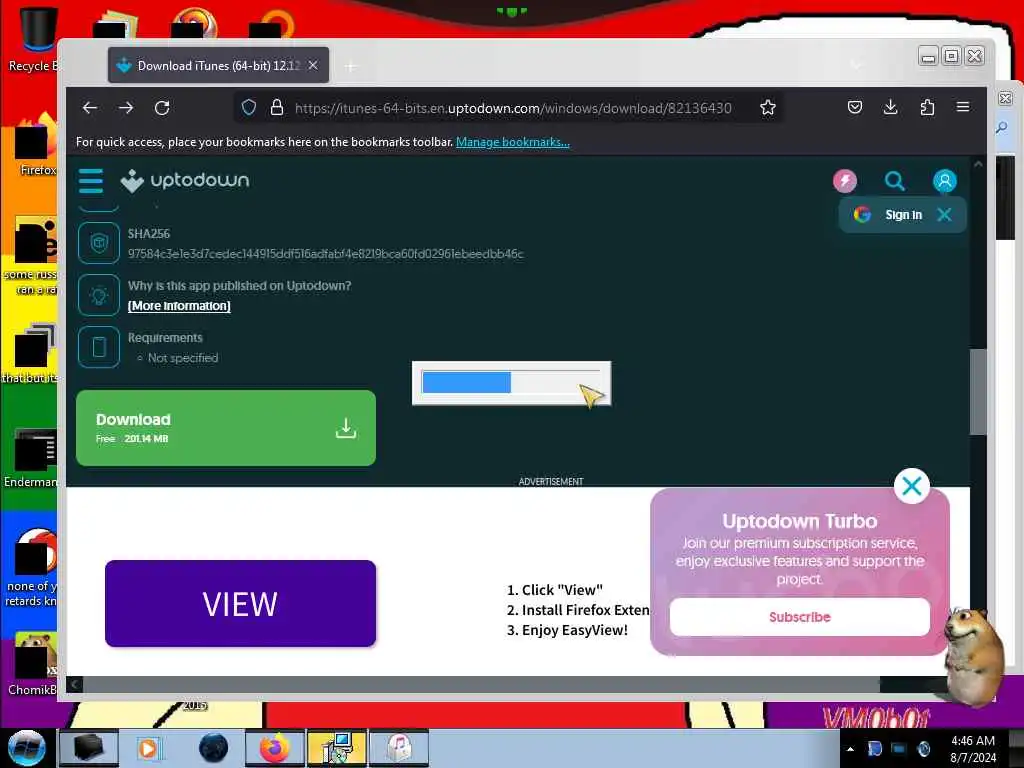Click the green Download button

tap(226, 428)
